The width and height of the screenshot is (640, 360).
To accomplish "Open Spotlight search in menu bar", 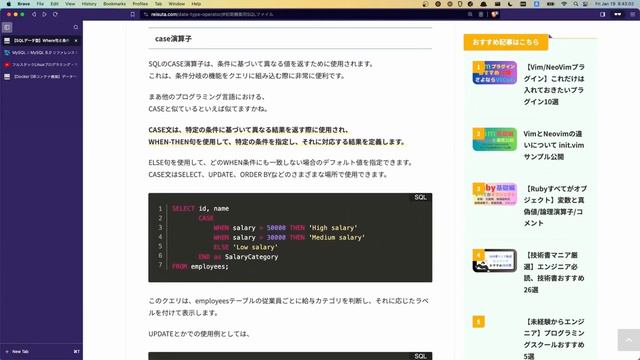I will (x=576, y=4).
